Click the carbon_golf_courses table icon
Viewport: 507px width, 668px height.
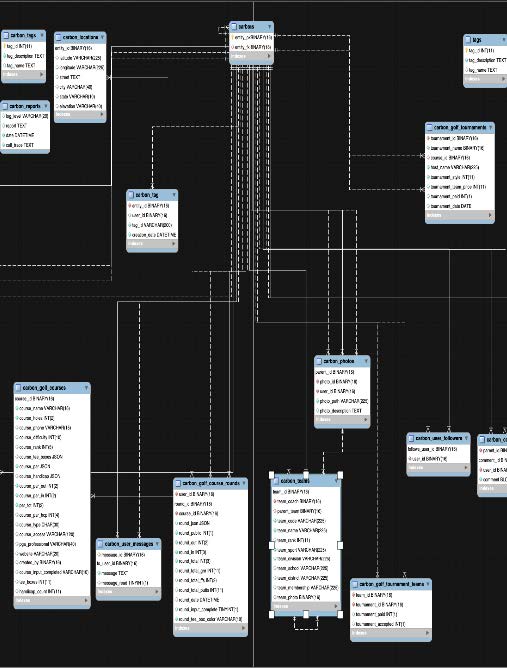[18, 388]
